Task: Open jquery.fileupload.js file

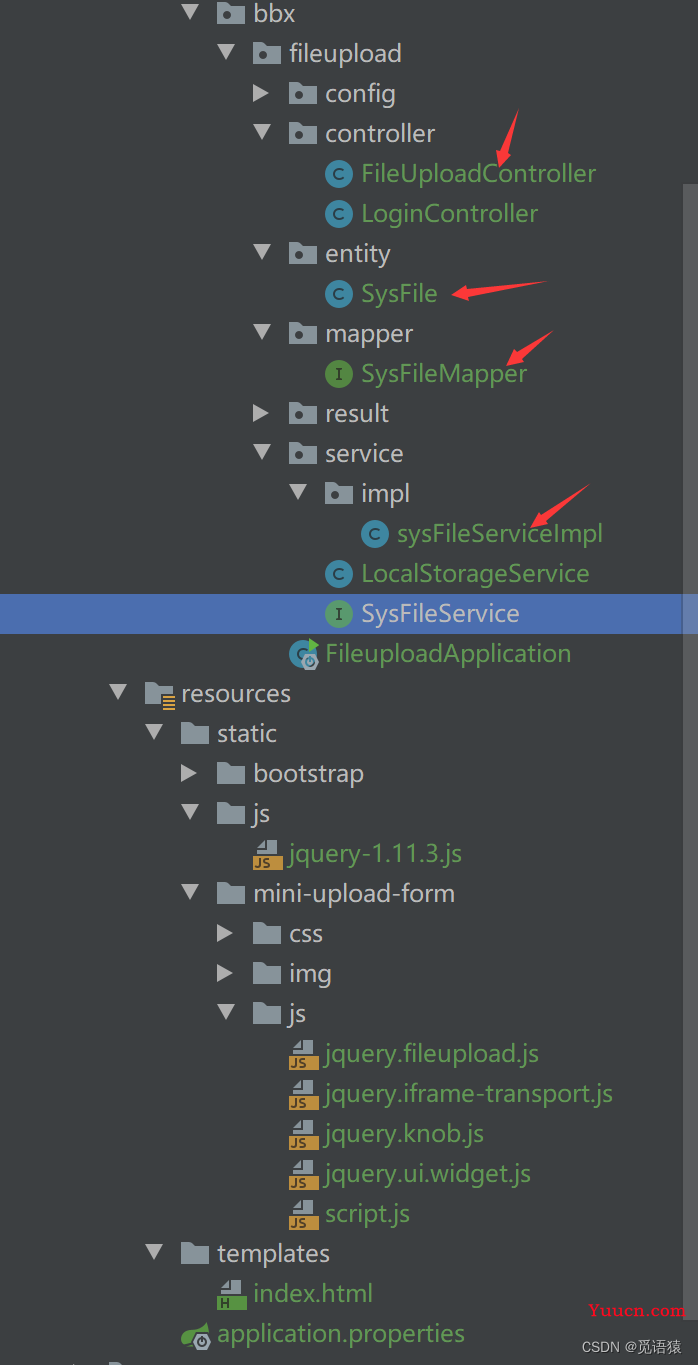Action: 431,1054
